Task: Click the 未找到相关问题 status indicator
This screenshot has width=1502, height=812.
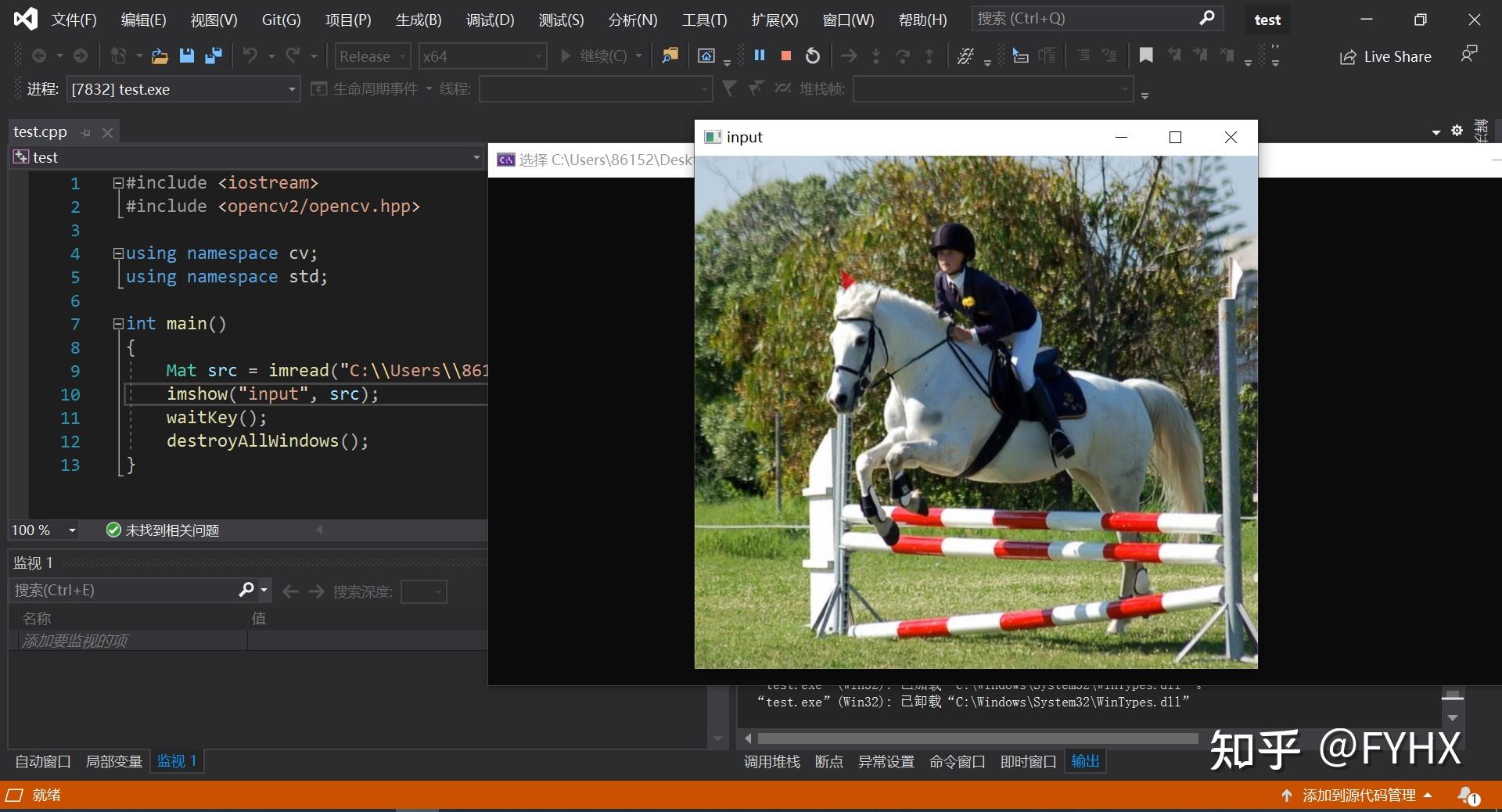Action: tap(163, 530)
